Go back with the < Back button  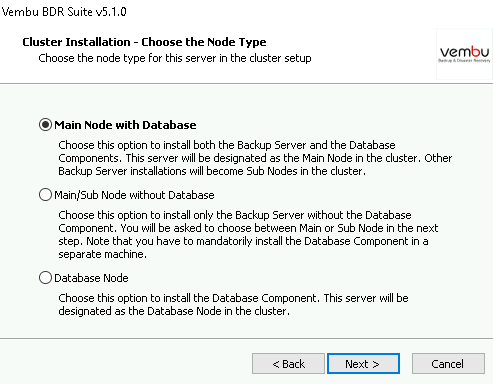point(288,364)
